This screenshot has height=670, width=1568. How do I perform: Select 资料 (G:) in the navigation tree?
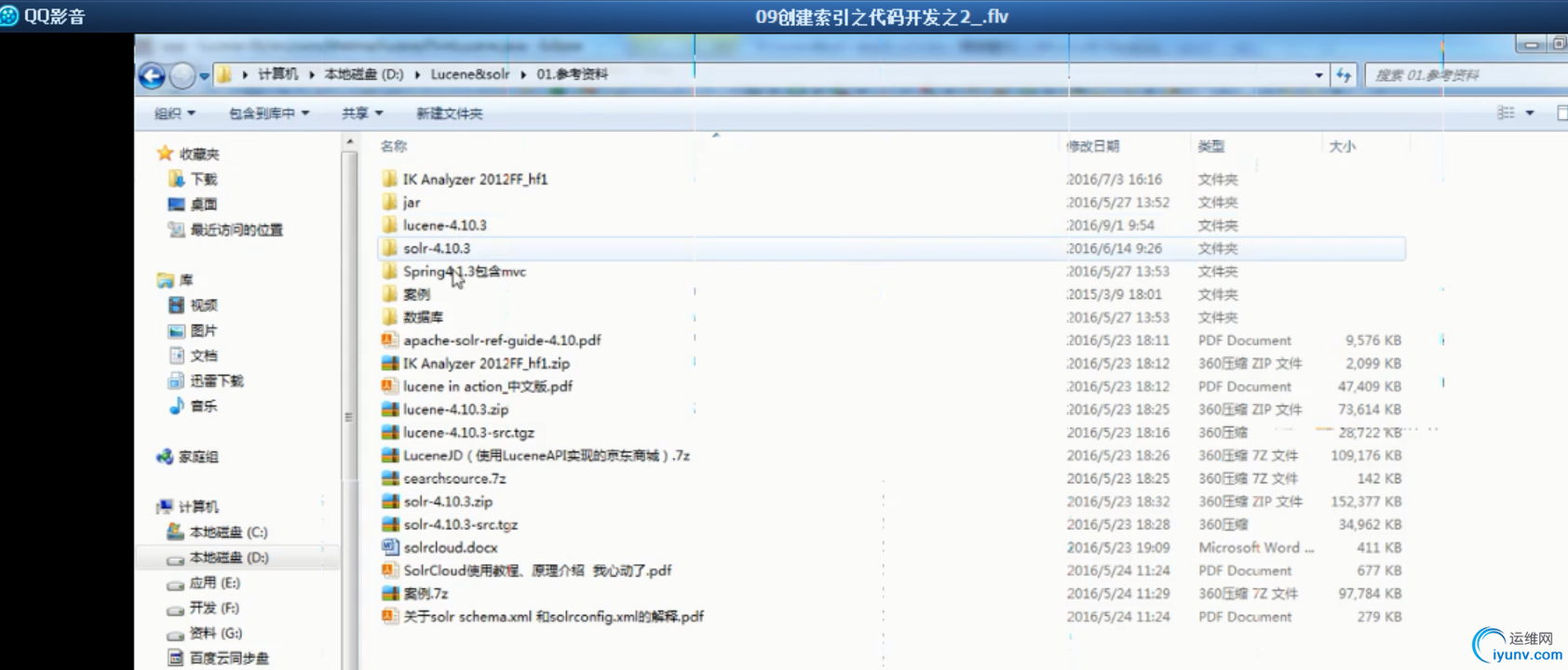click(x=215, y=633)
